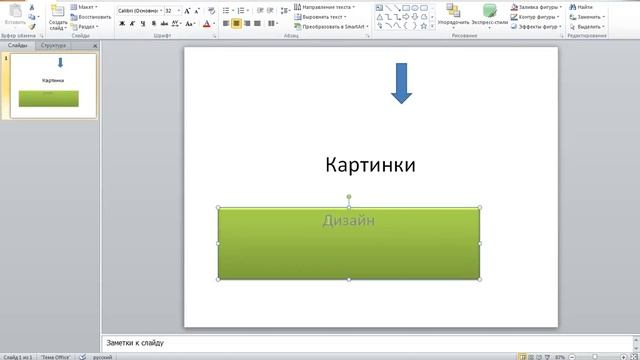
Task: Open the numbered list dropdown arrow
Action: 248,11
